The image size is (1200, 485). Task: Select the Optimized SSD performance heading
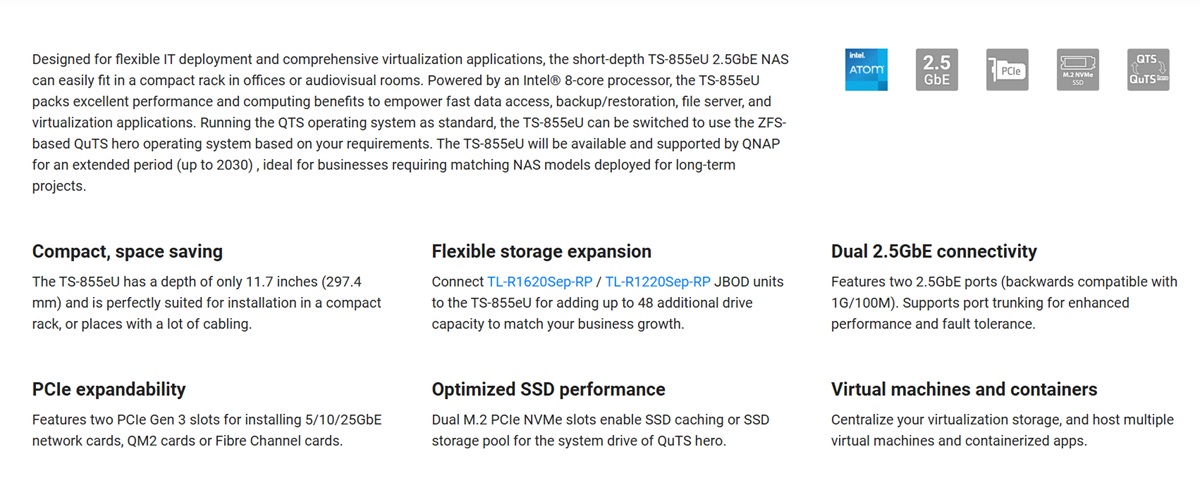pyautogui.click(x=548, y=389)
